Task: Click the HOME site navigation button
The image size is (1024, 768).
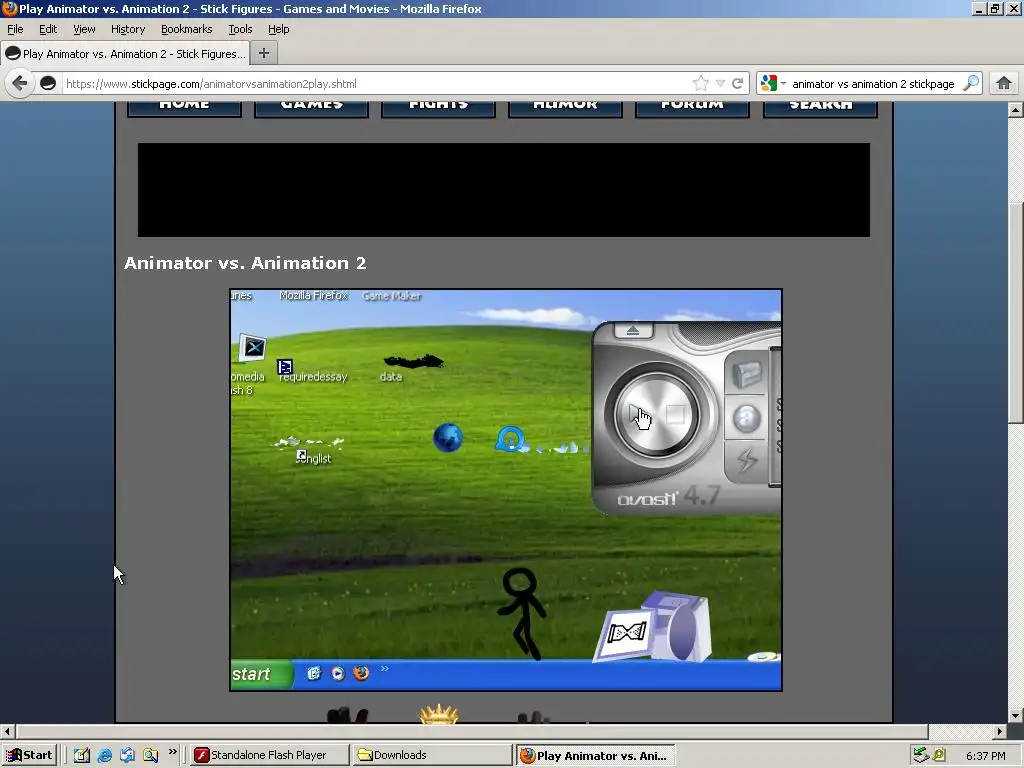Action: (x=184, y=109)
